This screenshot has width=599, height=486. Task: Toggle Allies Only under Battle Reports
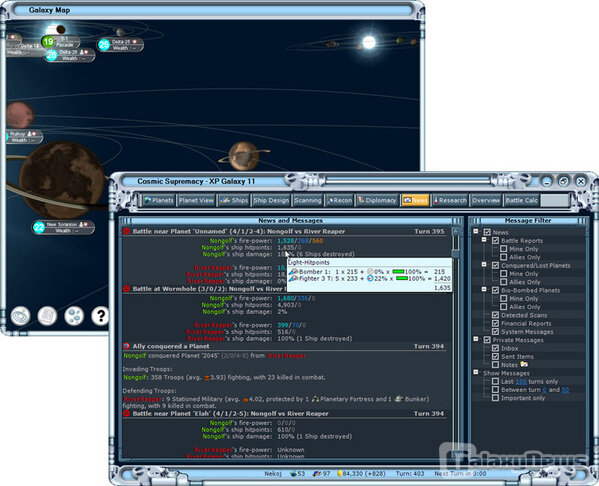tap(503, 257)
